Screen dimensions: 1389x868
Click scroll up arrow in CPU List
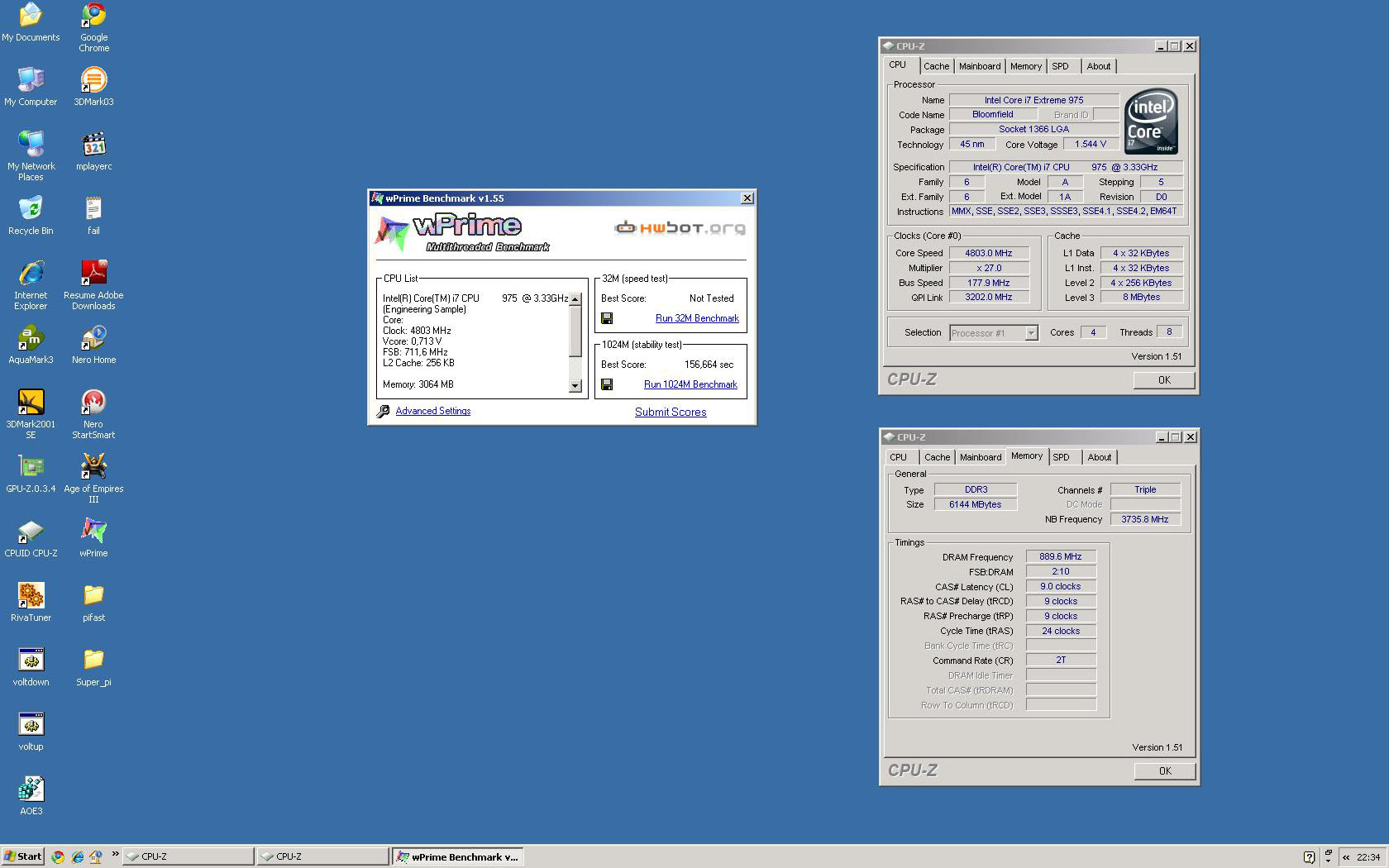point(575,299)
